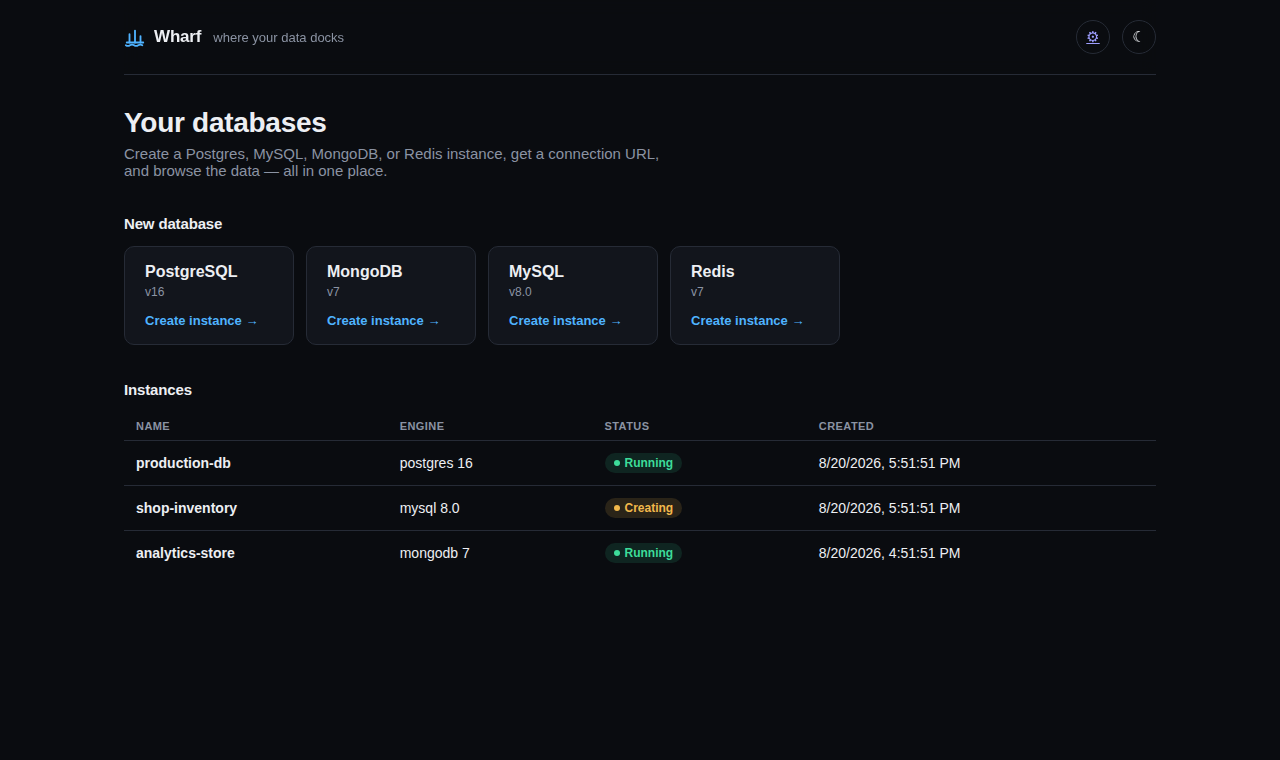This screenshot has height=760, width=1280.
Task: Open the production-db instance
Action: 183,464
